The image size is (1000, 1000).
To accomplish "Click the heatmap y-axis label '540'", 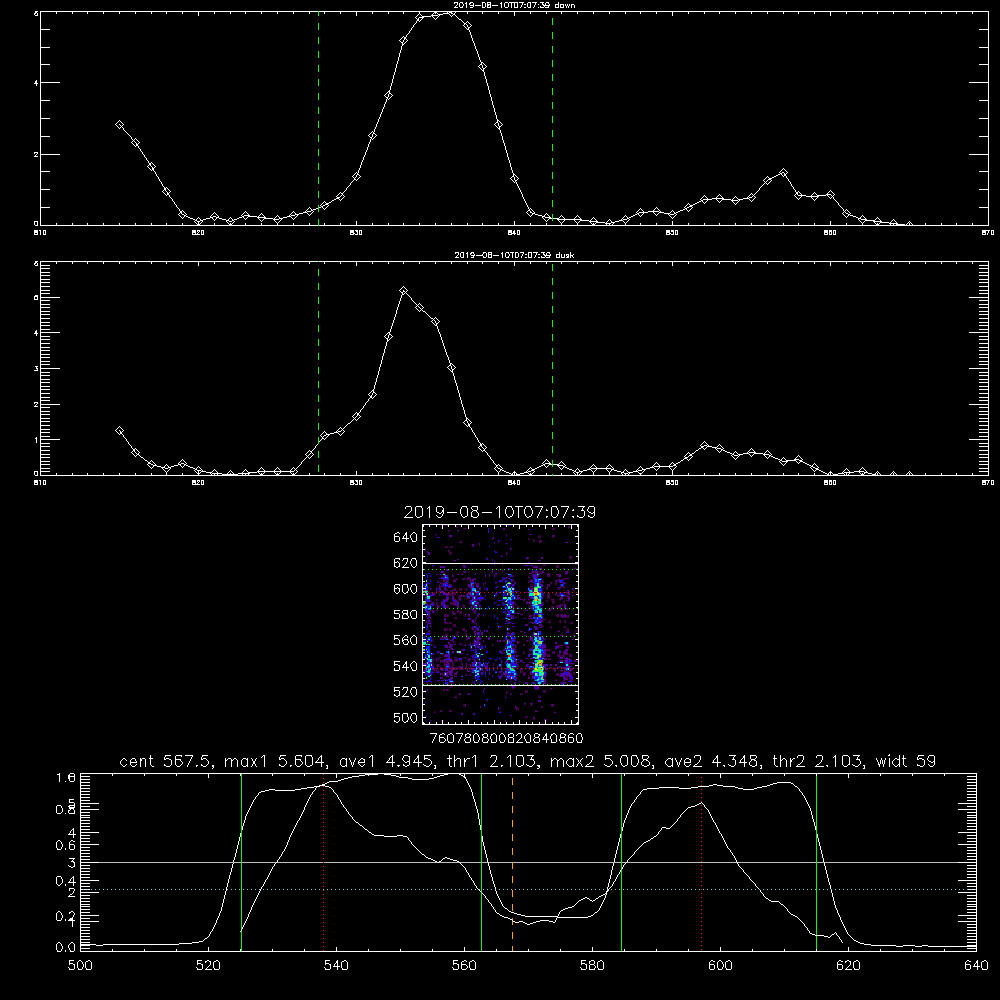I will click(x=405, y=666).
